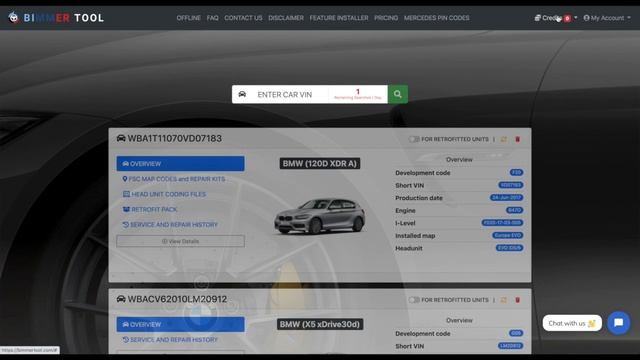Click the Development code badge for 120D
The height and width of the screenshot is (360, 640).
click(x=516, y=173)
